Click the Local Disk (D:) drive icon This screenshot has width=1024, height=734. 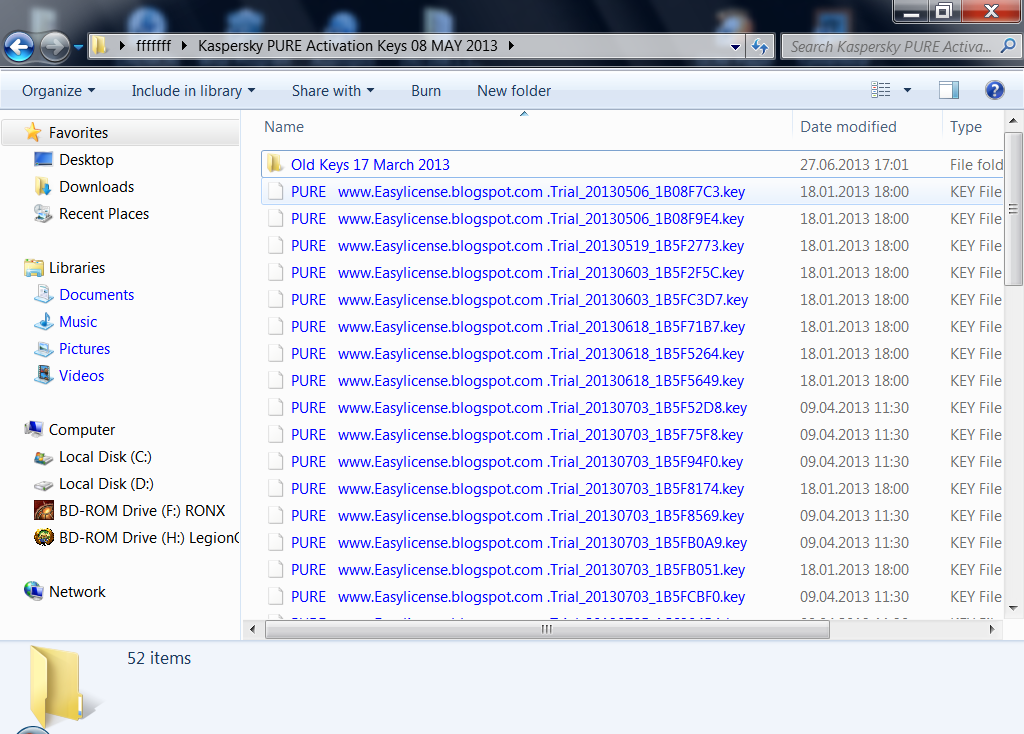click(44, 485)
